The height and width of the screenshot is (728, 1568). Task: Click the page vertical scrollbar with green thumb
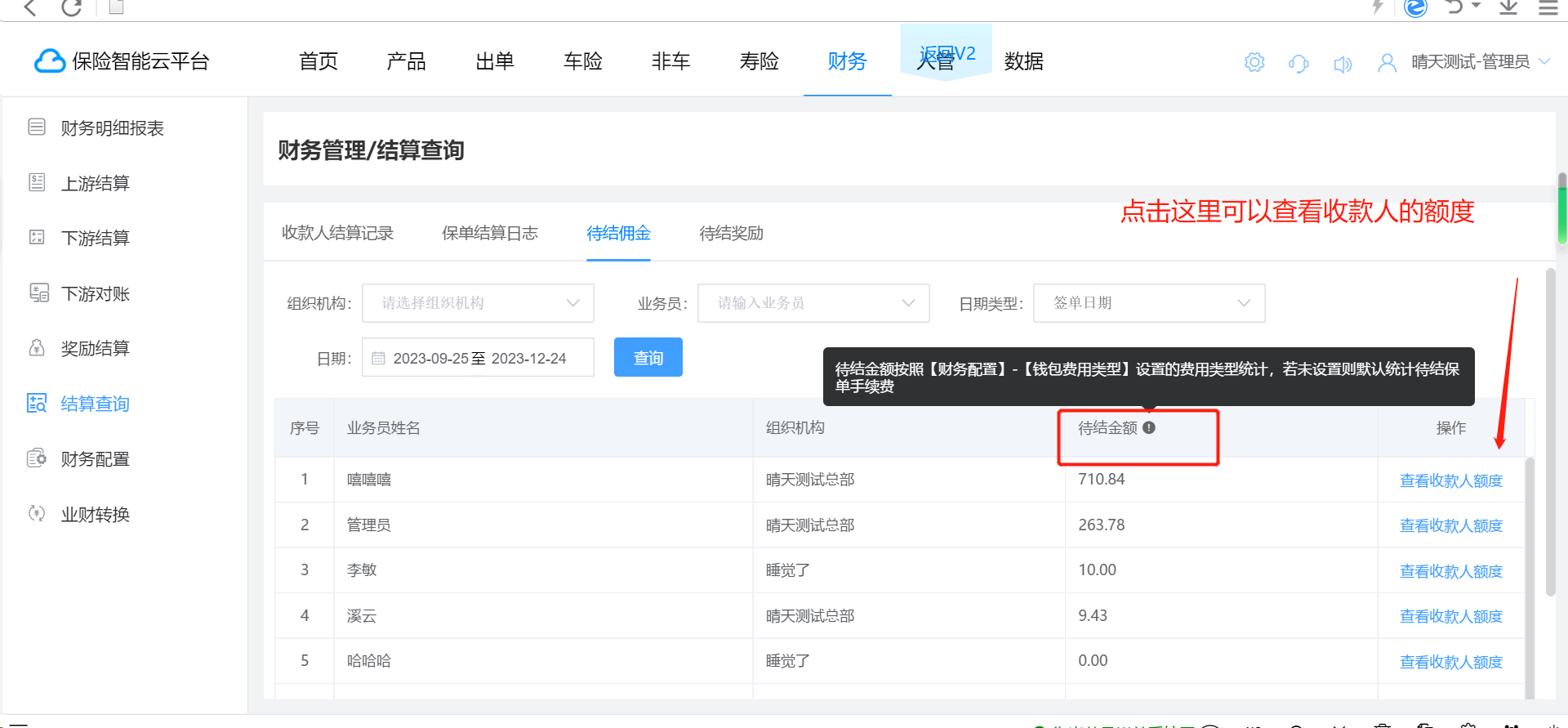pyautogui.click(x=1562, y=208)
